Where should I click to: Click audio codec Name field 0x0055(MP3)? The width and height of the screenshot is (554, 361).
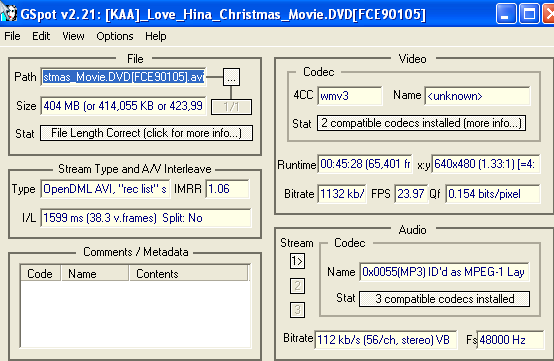(444, 272)
